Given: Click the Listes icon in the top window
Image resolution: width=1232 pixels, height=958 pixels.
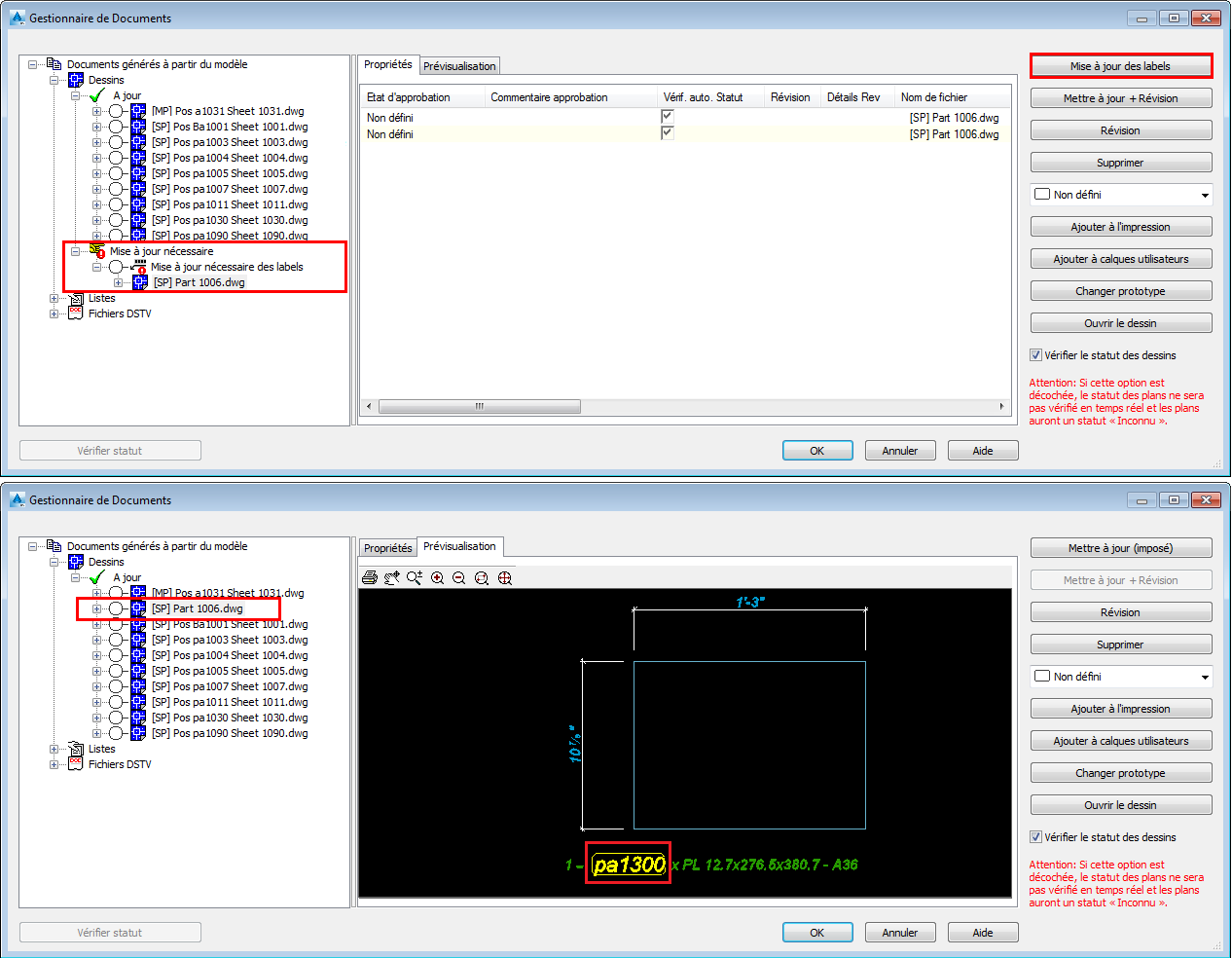Looking at the screenshot, I should tap(76, 298).
